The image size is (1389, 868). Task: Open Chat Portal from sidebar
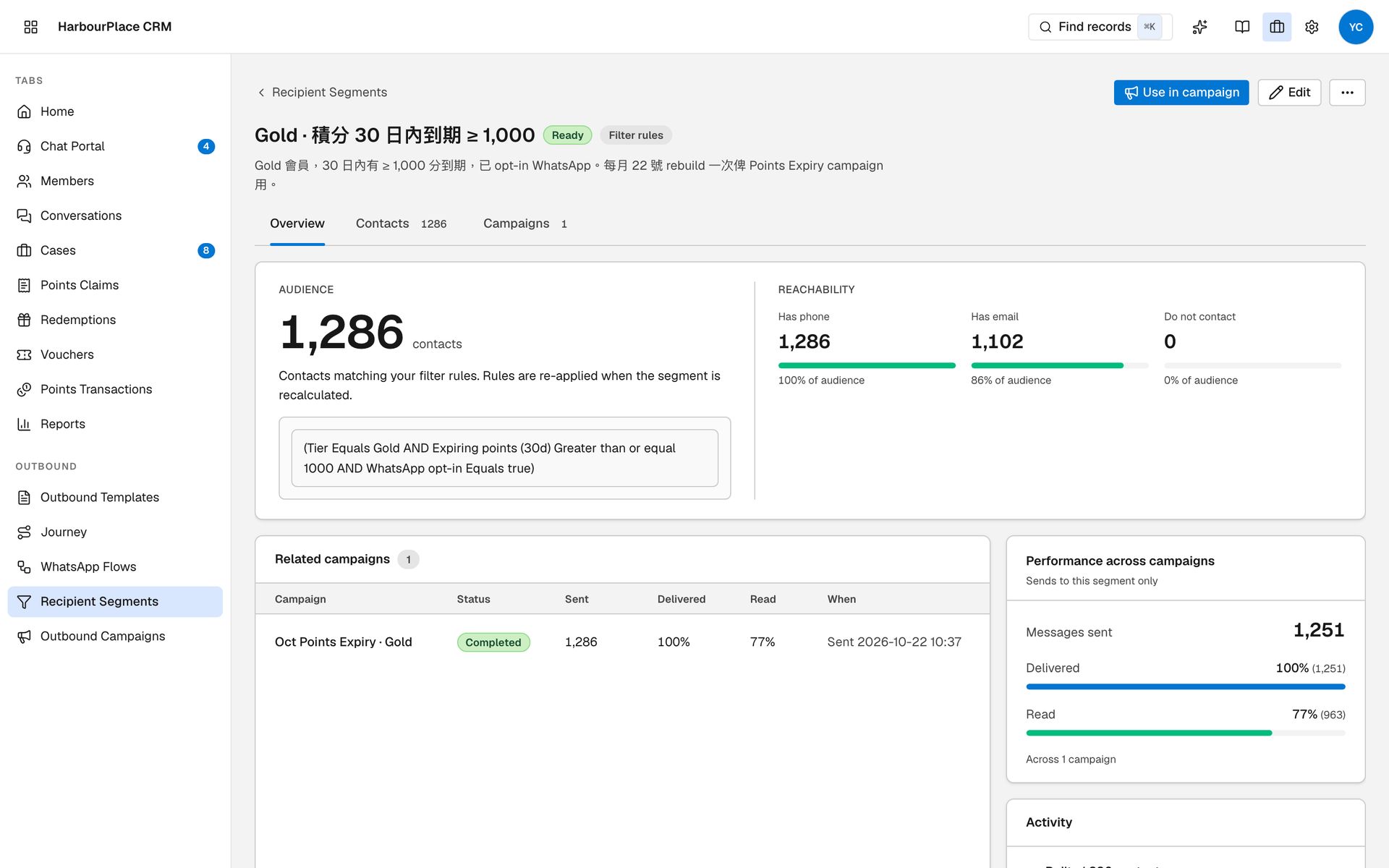pos(115,146)
